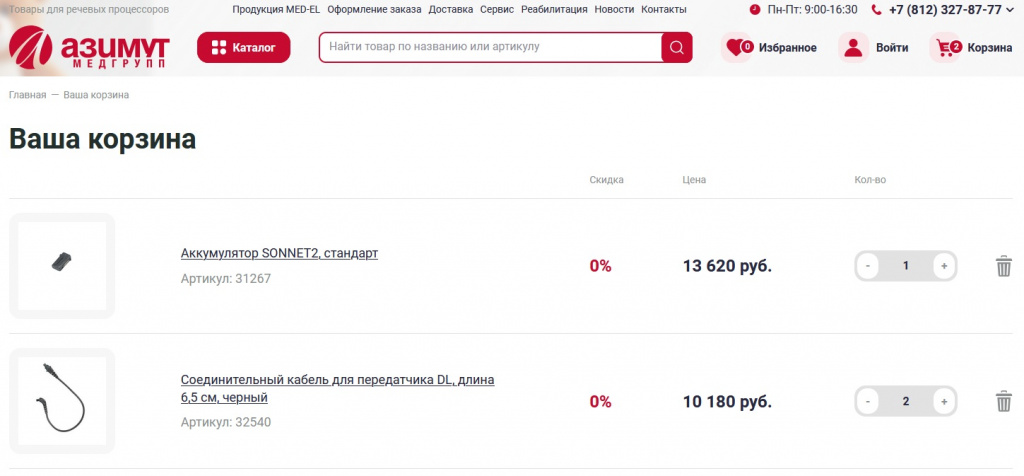Click the Пн-Пт: 9:00-16:30 hours text
This screenshot has height=476, width=1024.
click(x=812, y=10)
